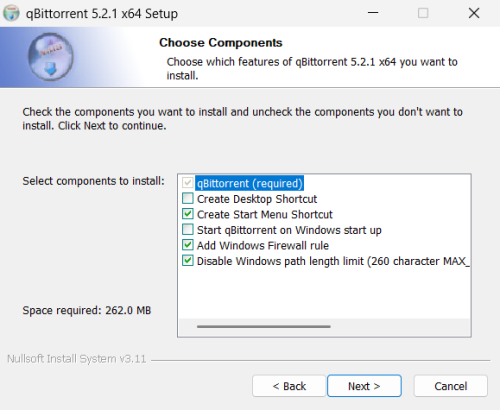Minimize the setup window

[373, 13]
